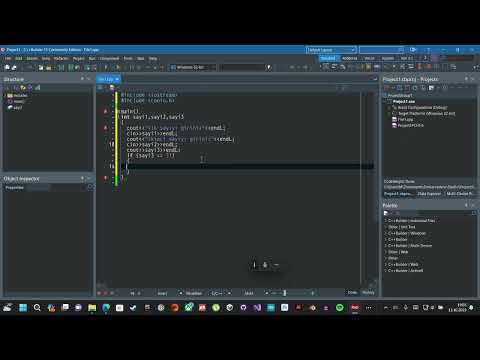The width and height of the screenshot is (480, 360).
Task: Select Project1.exe in Projects tree
Action: (x=404, y=101)
